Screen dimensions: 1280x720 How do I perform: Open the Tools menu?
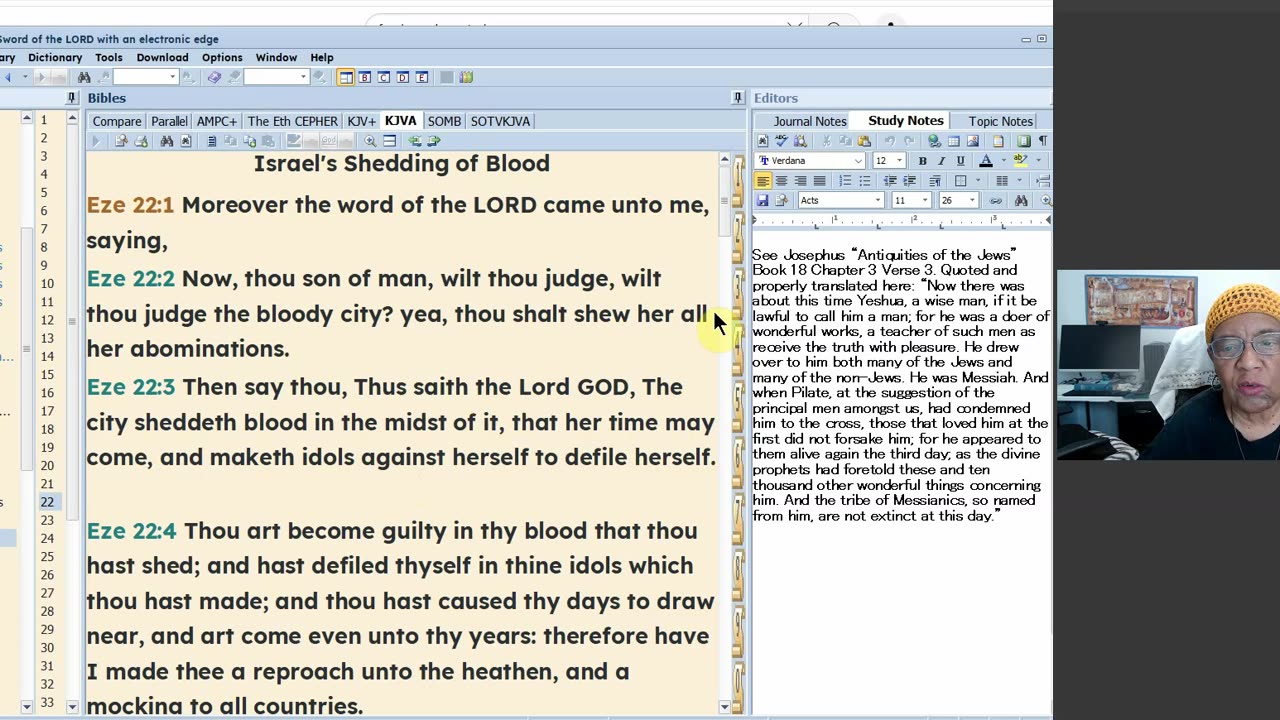click(109, 57)
